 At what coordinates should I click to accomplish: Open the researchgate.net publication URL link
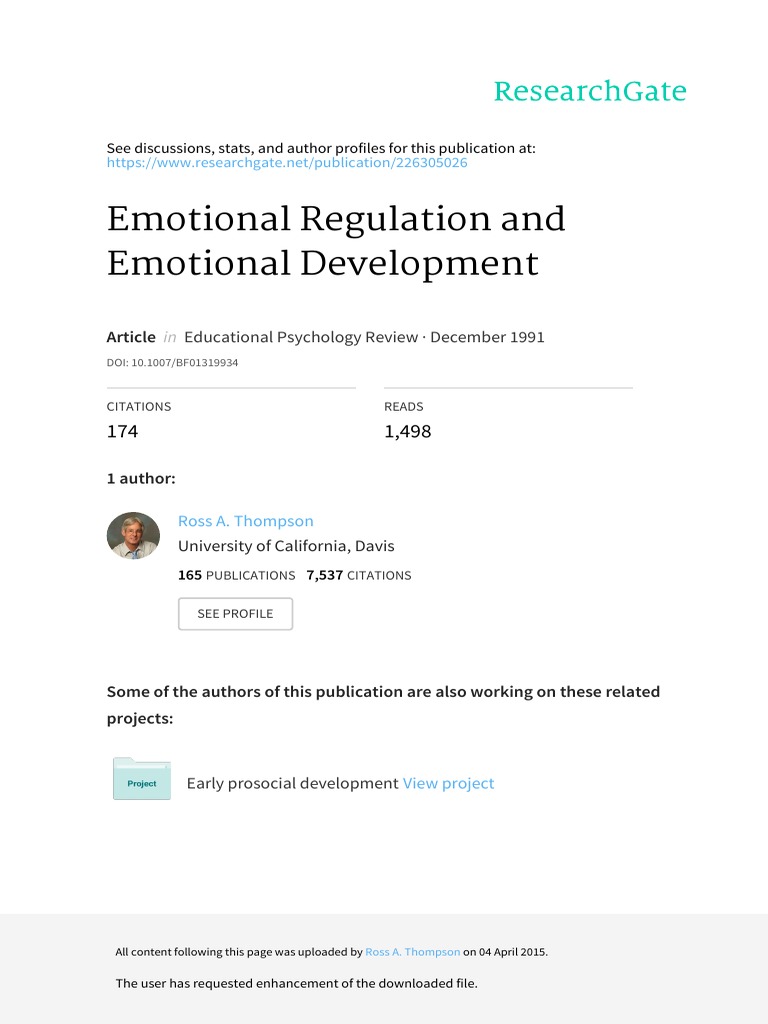[x=287, y=163]
